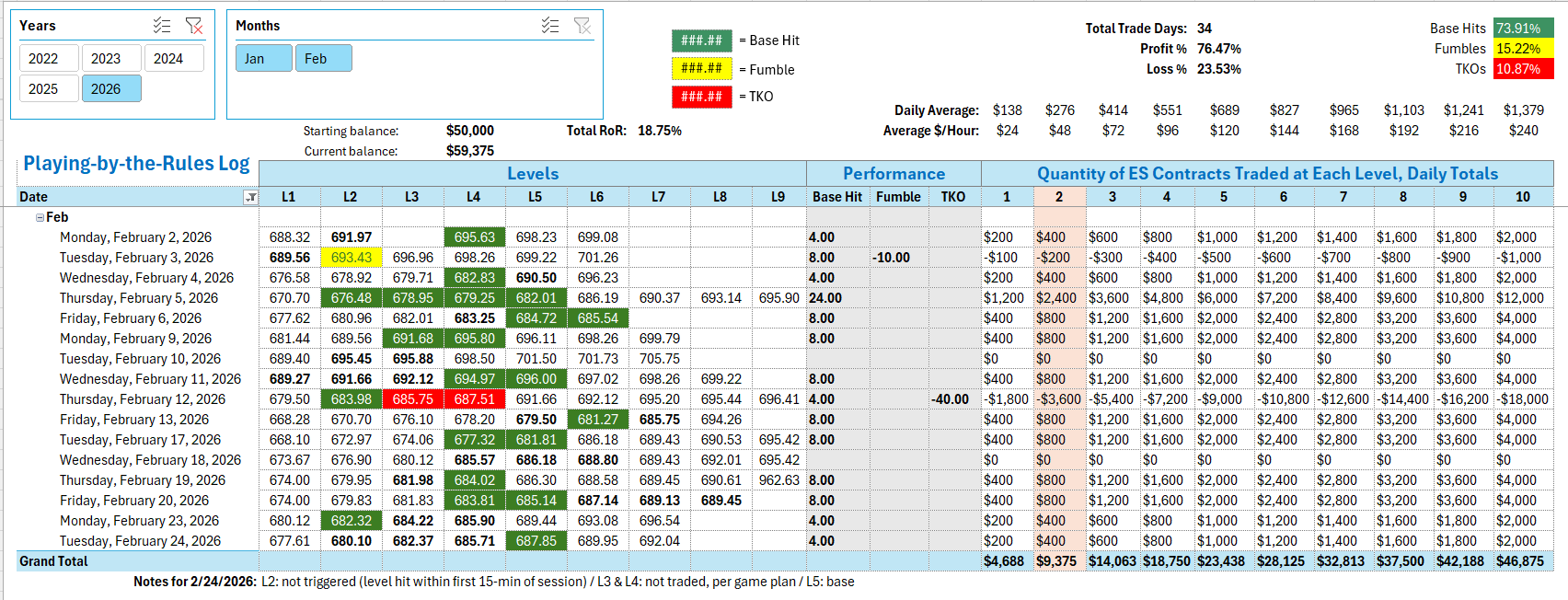Select the Grand Total row label
Viewport: 1568px width, 600px height.
54,561
